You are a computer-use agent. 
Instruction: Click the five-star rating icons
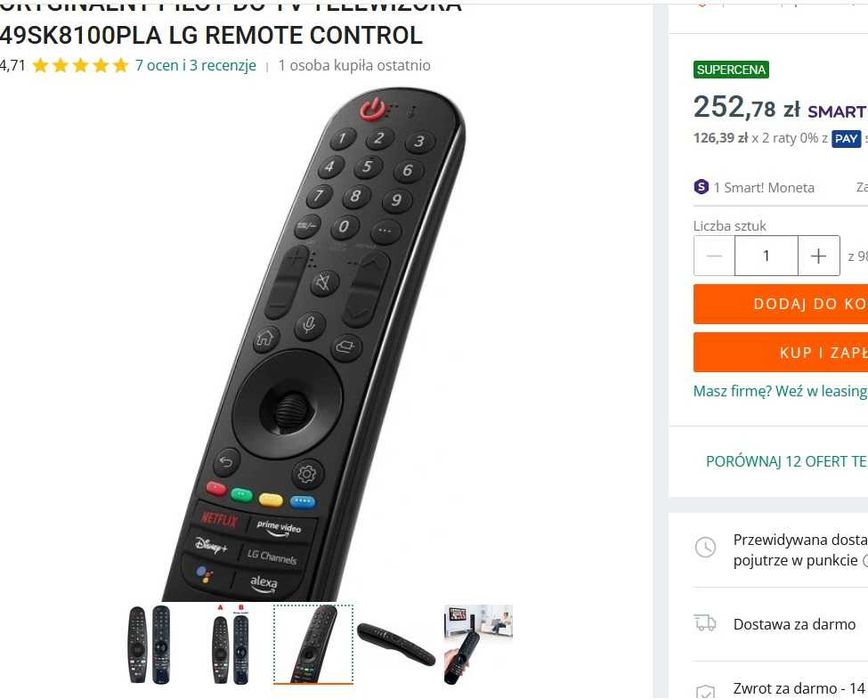tap(80, 66)
